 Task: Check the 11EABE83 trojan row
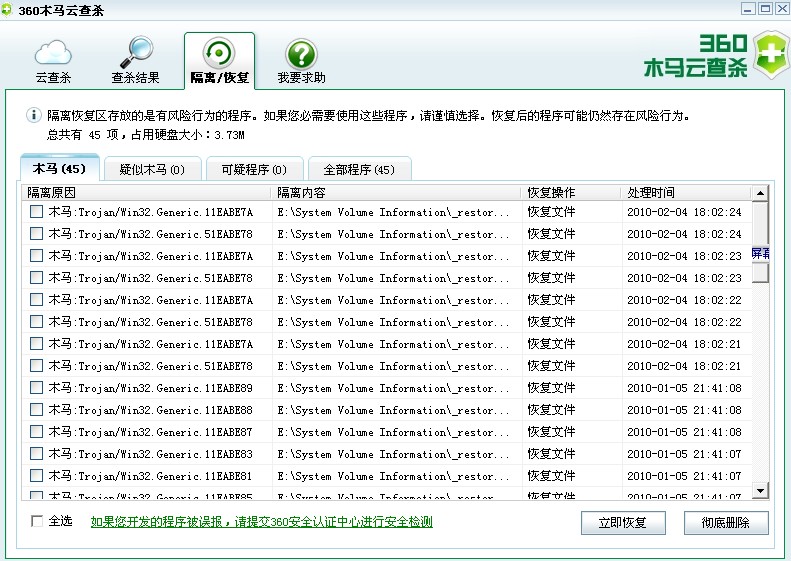[x=36, y=454]
